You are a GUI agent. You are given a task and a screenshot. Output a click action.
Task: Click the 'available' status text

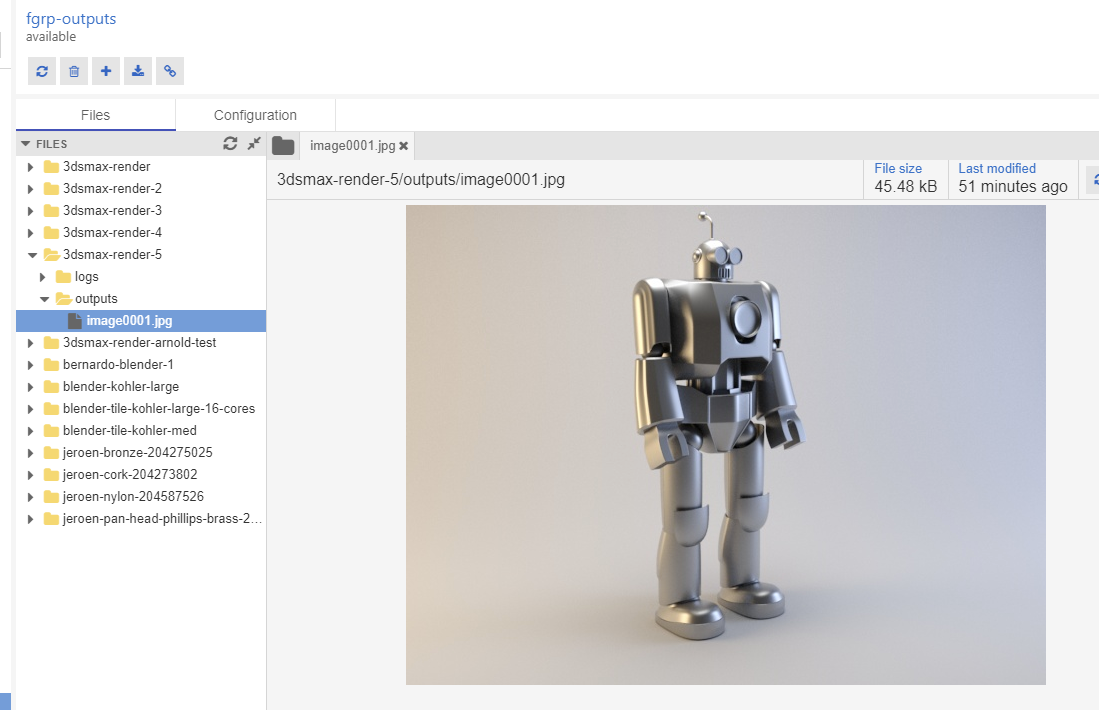click(x=51, y=36)
